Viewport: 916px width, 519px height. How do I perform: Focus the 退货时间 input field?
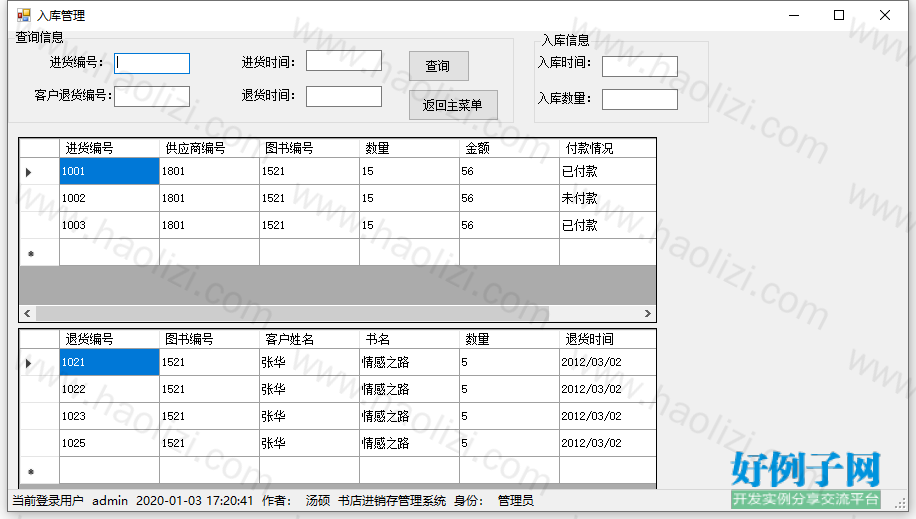tap(344, 96)
